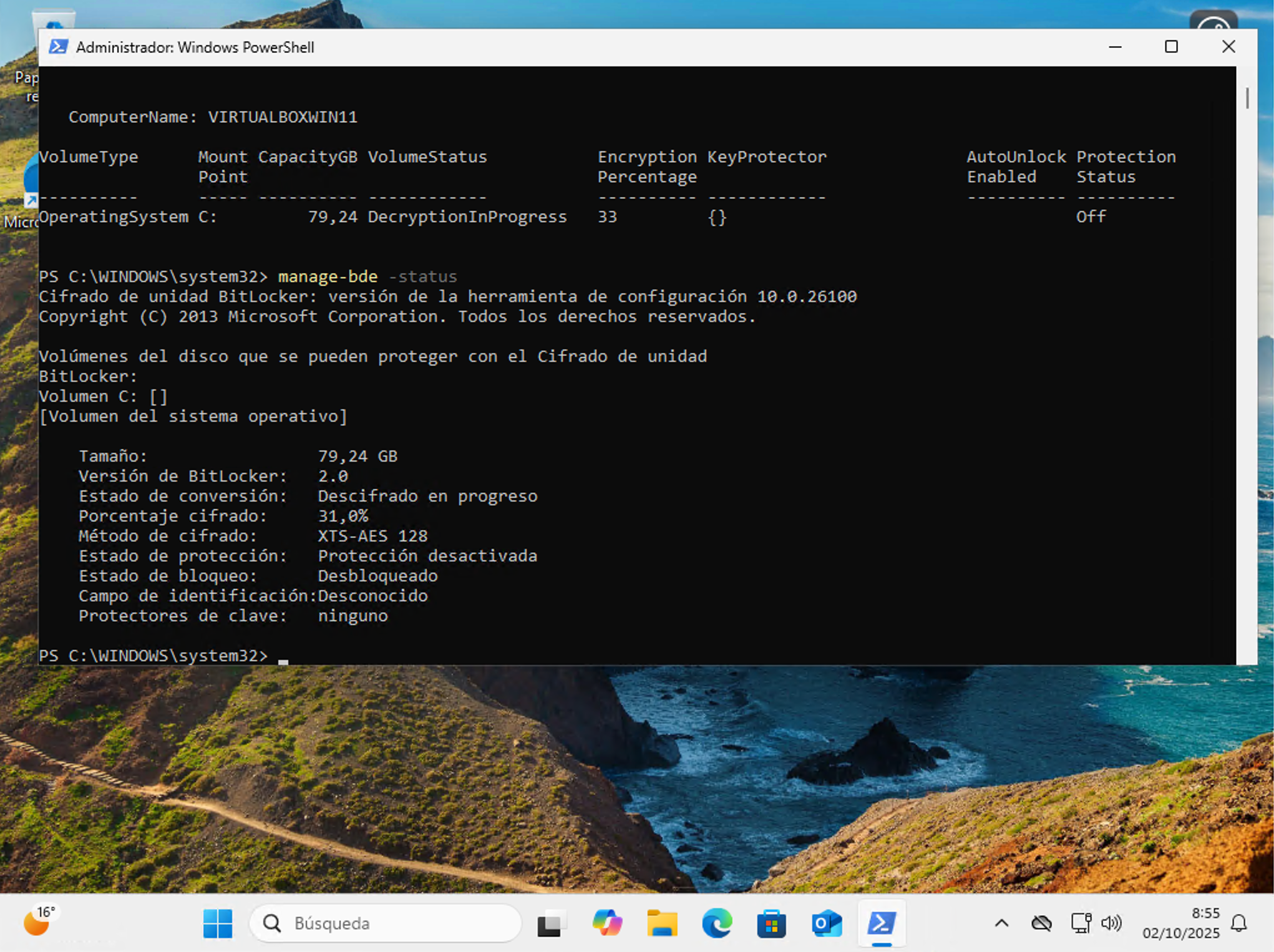
Task: Close the PowerShell window
Action: (x=1228, y=47)
